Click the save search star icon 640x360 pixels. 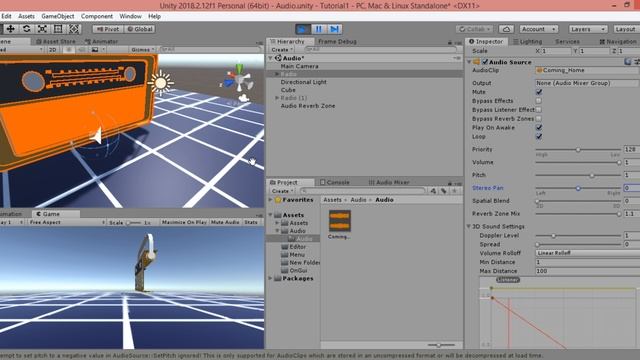tap(454, 191)
